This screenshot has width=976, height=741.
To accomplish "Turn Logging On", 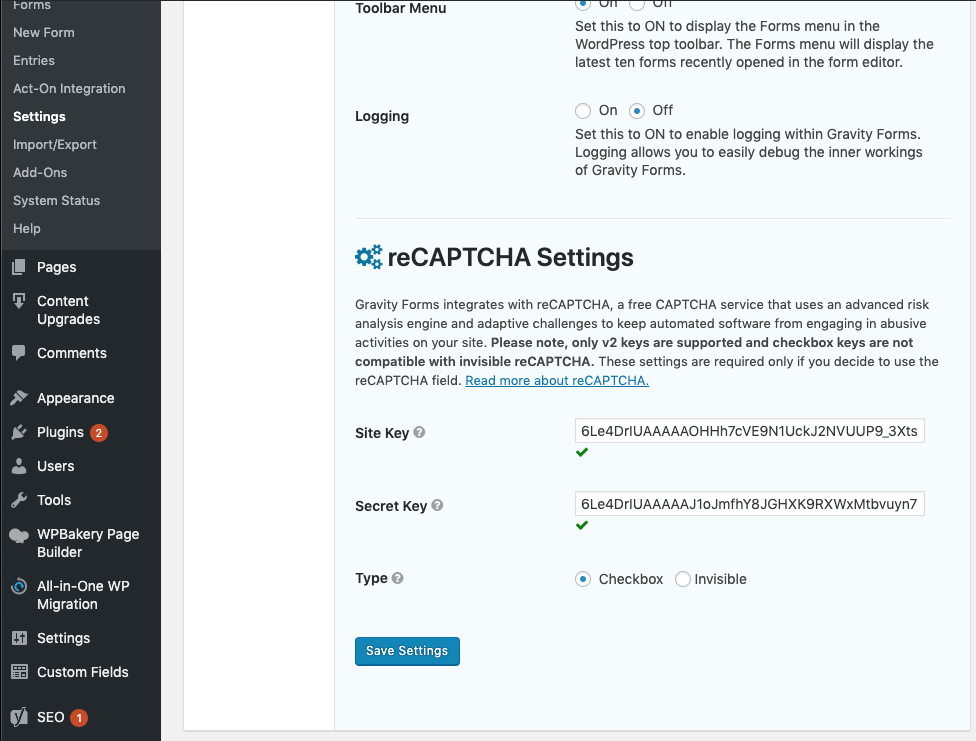I will [x=583, y=111].
